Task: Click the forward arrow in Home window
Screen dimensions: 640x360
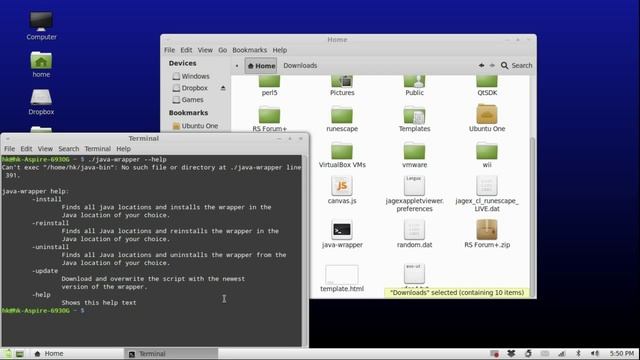Action: point(492,65)
